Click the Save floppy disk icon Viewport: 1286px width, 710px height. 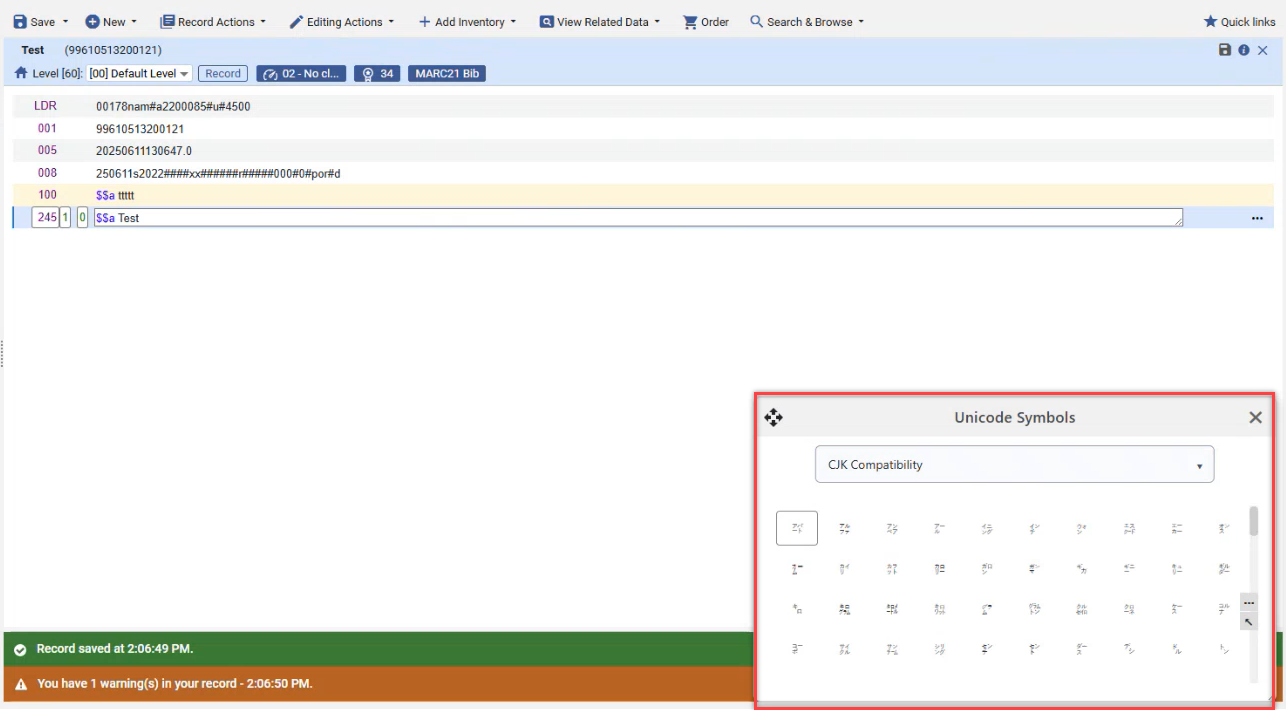[20, 22]
